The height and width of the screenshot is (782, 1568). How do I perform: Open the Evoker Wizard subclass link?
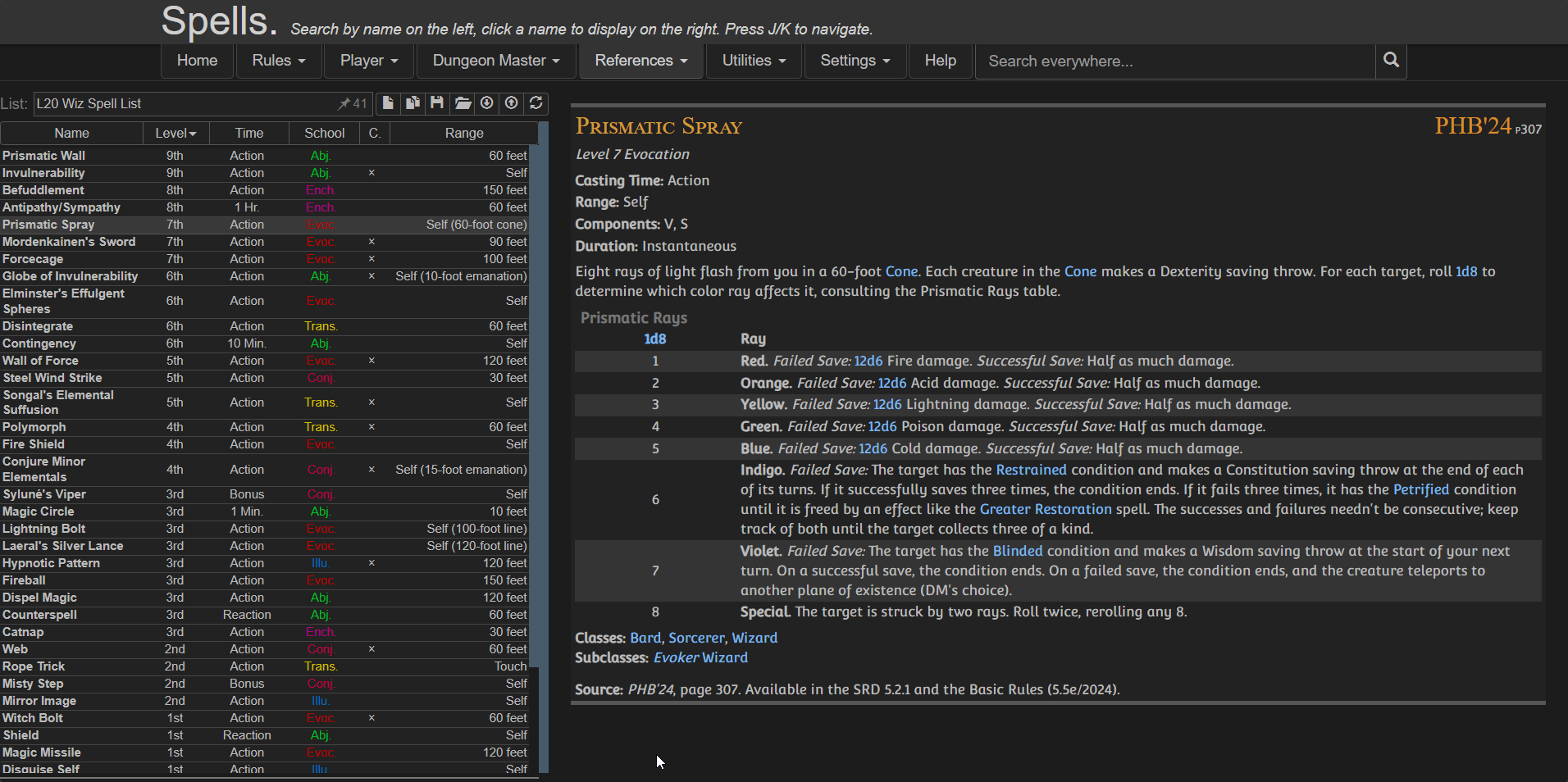[x=700, y=657]
